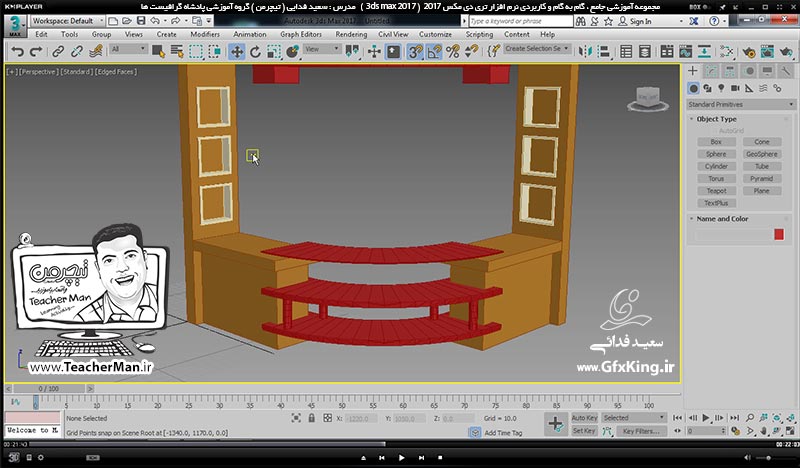Toggle Set Key mode button
Viewport: 800px width, 468px height.
[584, 431]
